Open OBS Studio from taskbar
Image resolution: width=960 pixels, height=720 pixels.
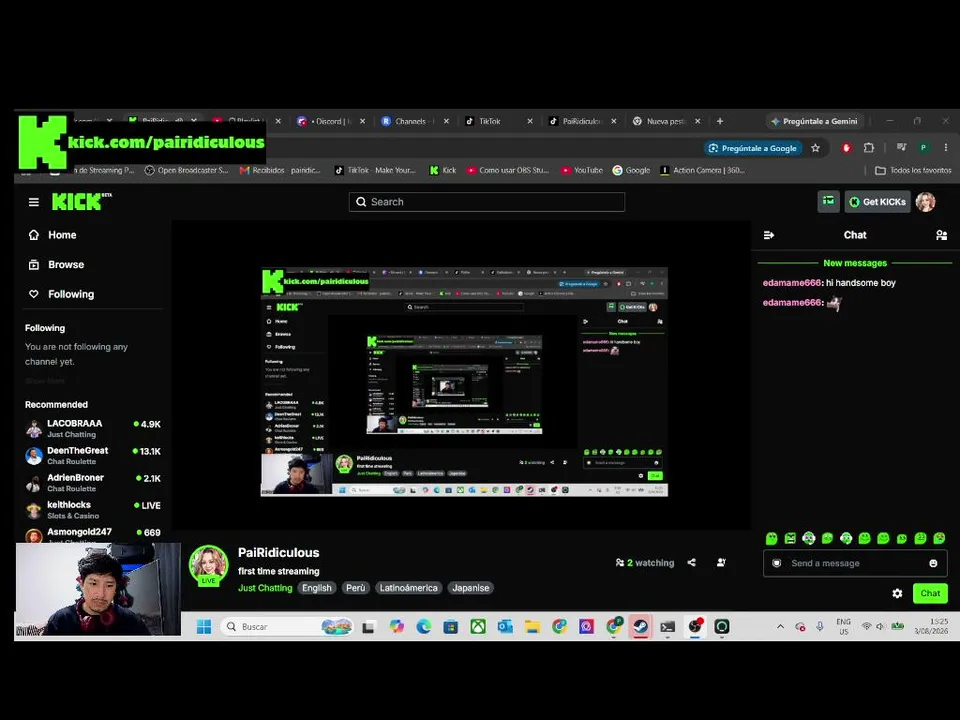(x=696, y=626)
